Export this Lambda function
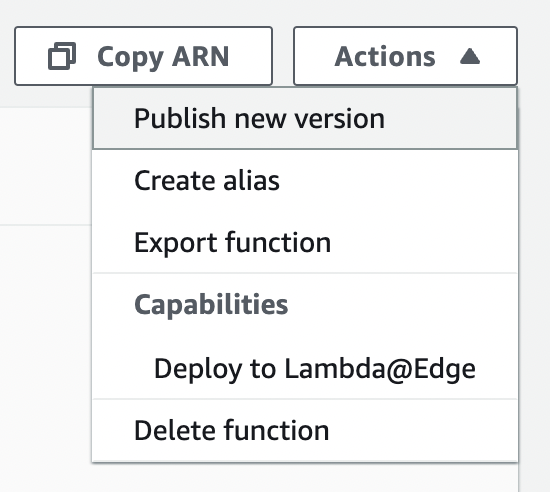Viewport: 550px width, 492px height. click(x=305, y=242)
